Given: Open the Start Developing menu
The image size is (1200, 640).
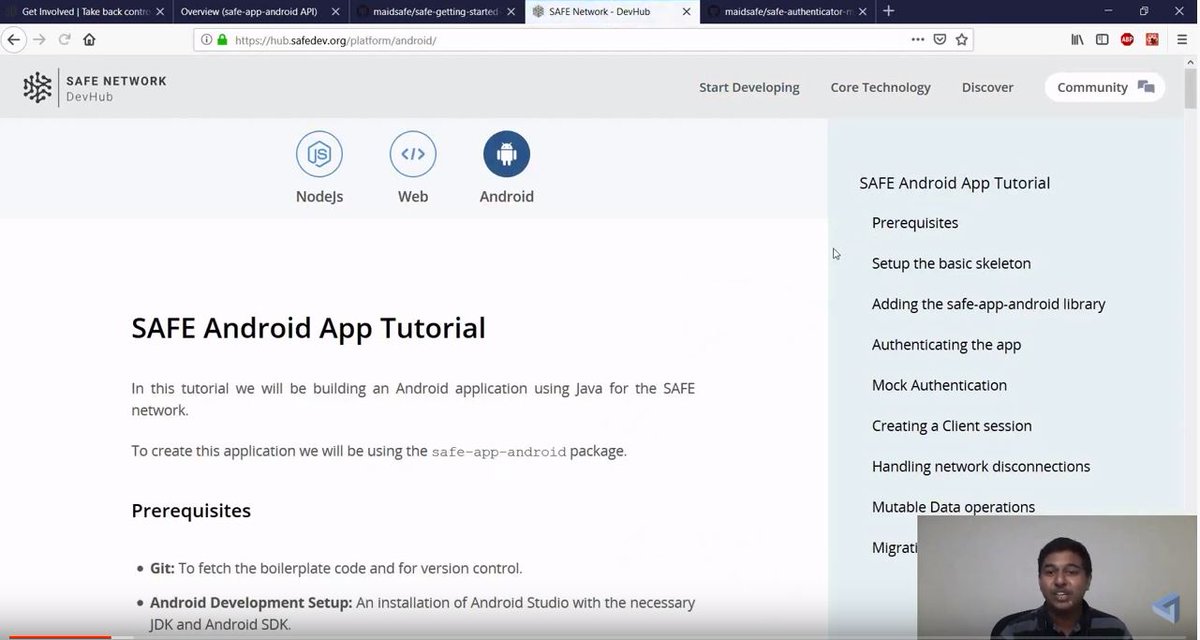Looking at the screenshot, I should (x=748, y=87).
